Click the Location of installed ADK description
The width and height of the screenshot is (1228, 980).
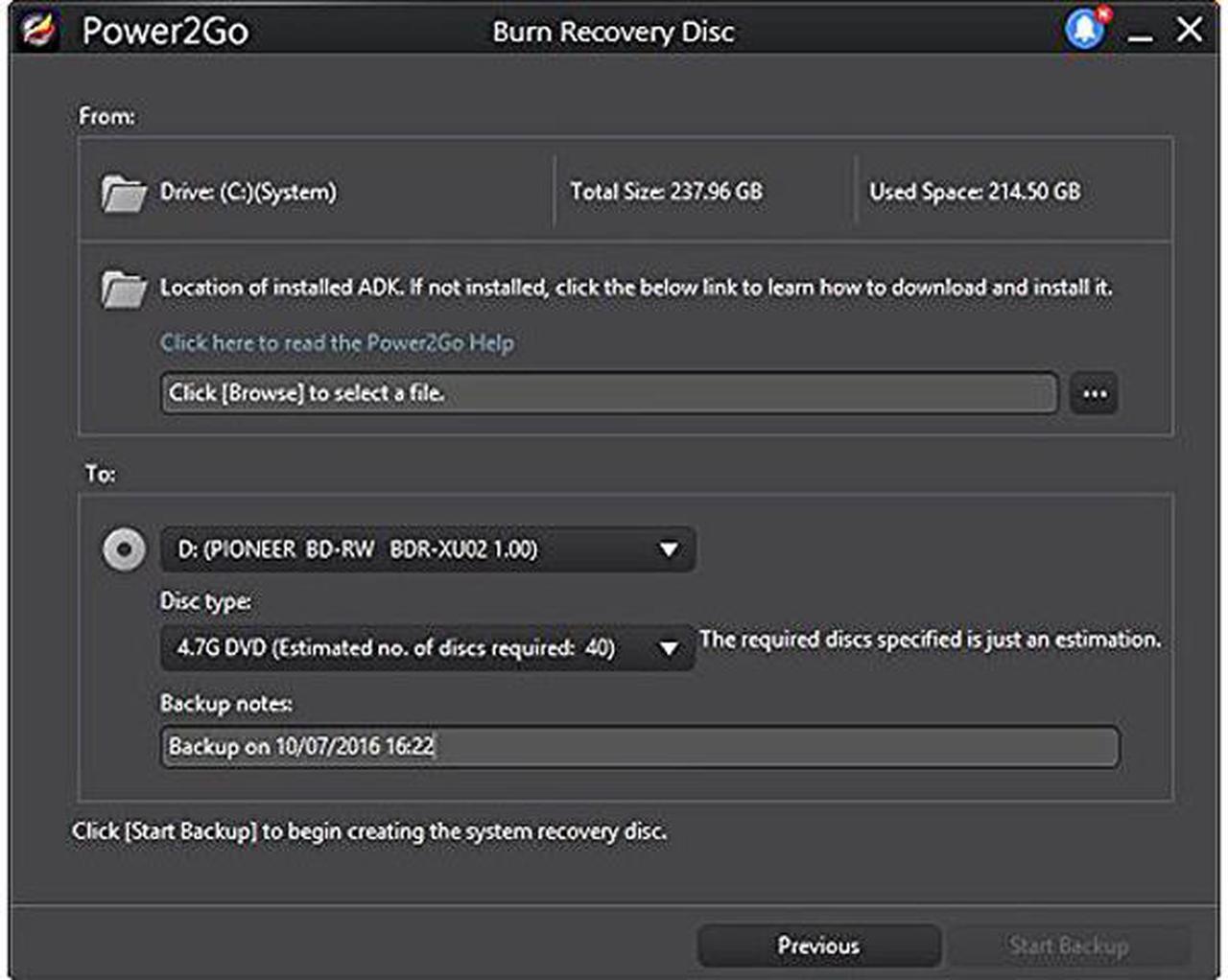coord(636,287)
